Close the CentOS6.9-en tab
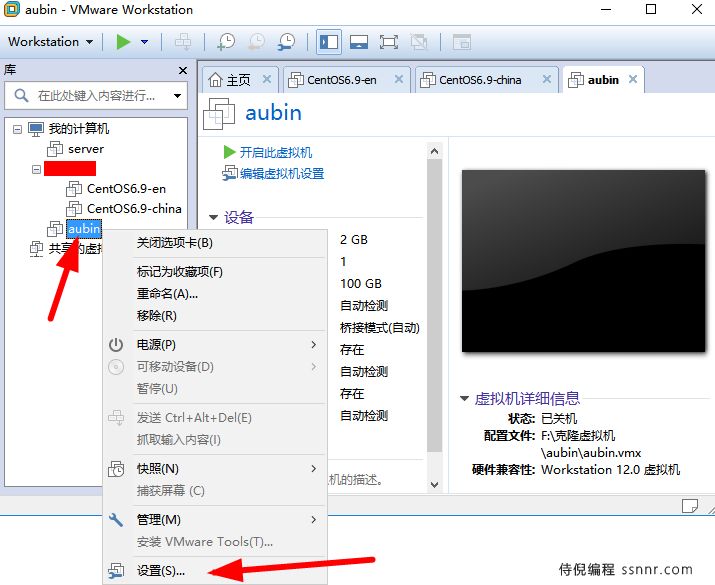The width and height of the screenshot is (715, 585). click(399, 79)
